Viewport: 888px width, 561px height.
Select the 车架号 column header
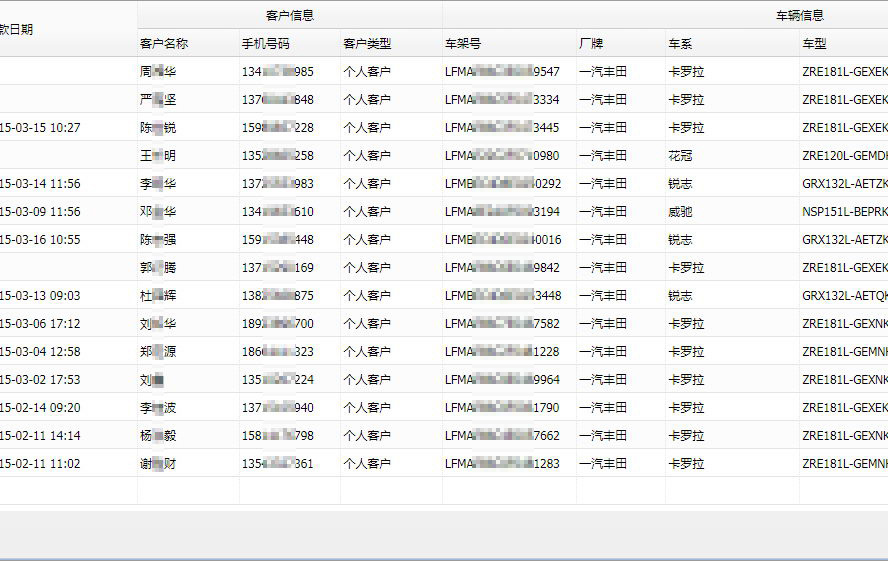coord(463,44)
